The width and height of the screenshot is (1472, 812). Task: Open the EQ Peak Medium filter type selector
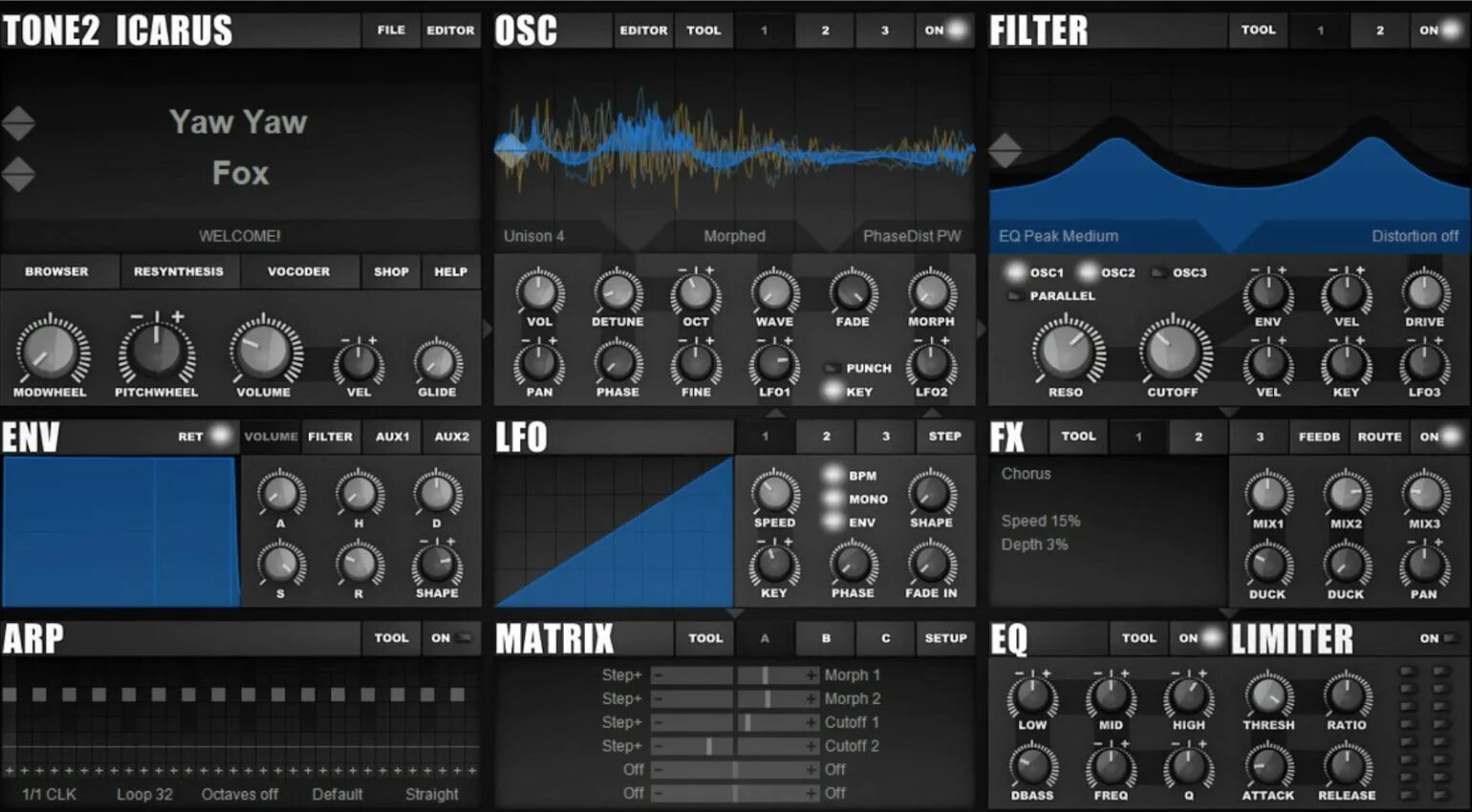(1058, 236)
